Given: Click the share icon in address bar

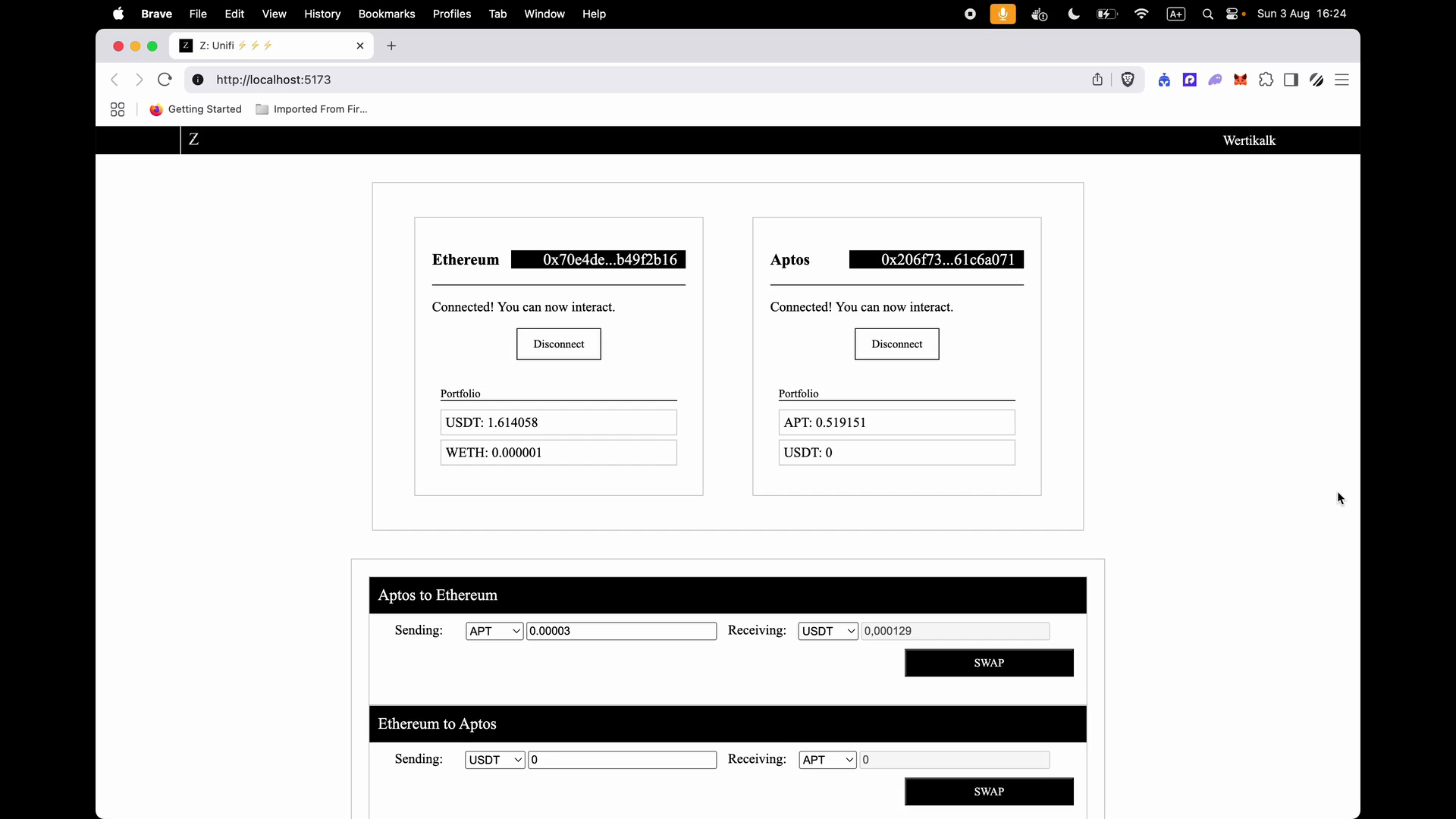Looking at the screenshot, I should [1097, 80].
